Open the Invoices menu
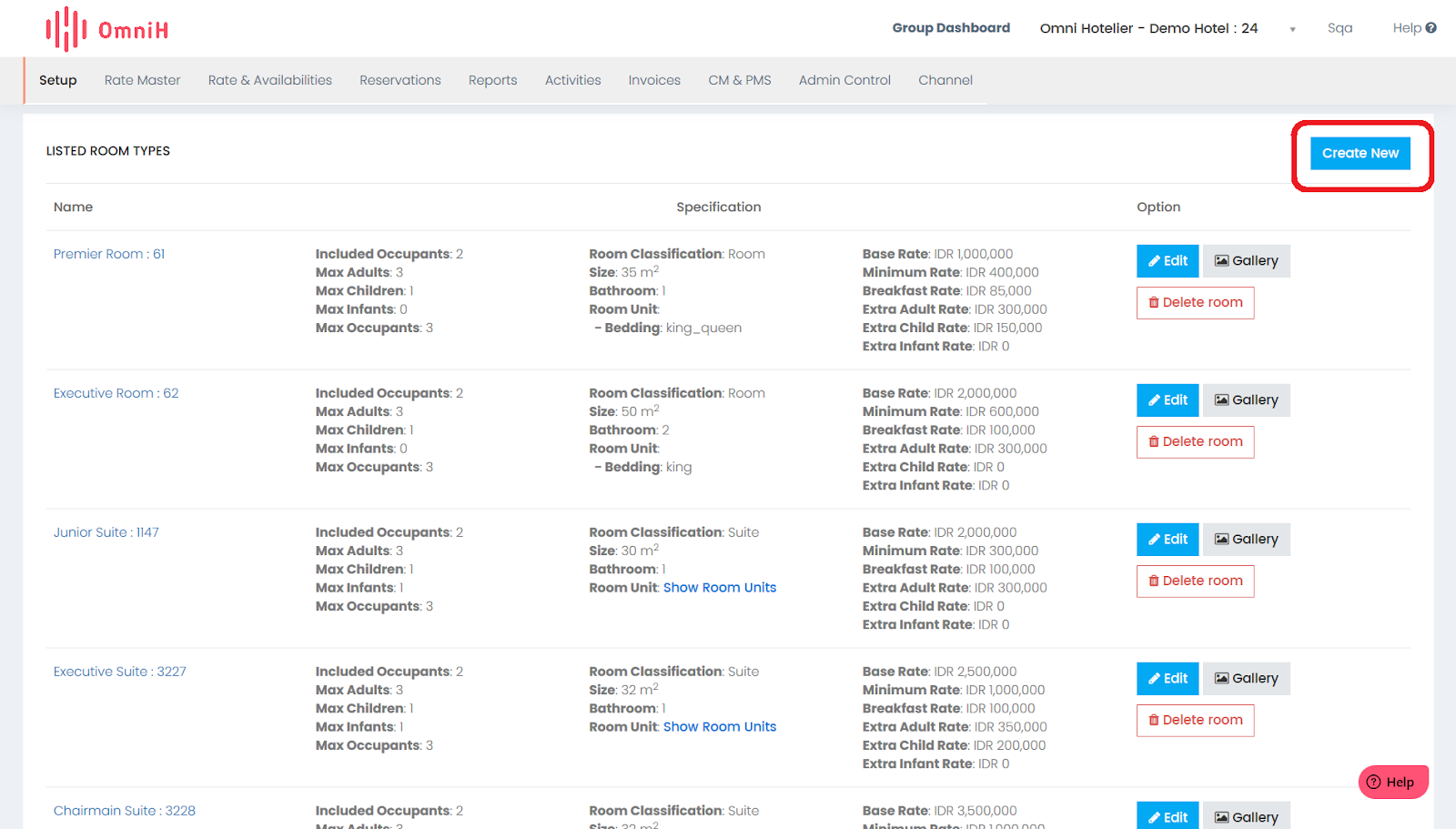 coord(654,80)
